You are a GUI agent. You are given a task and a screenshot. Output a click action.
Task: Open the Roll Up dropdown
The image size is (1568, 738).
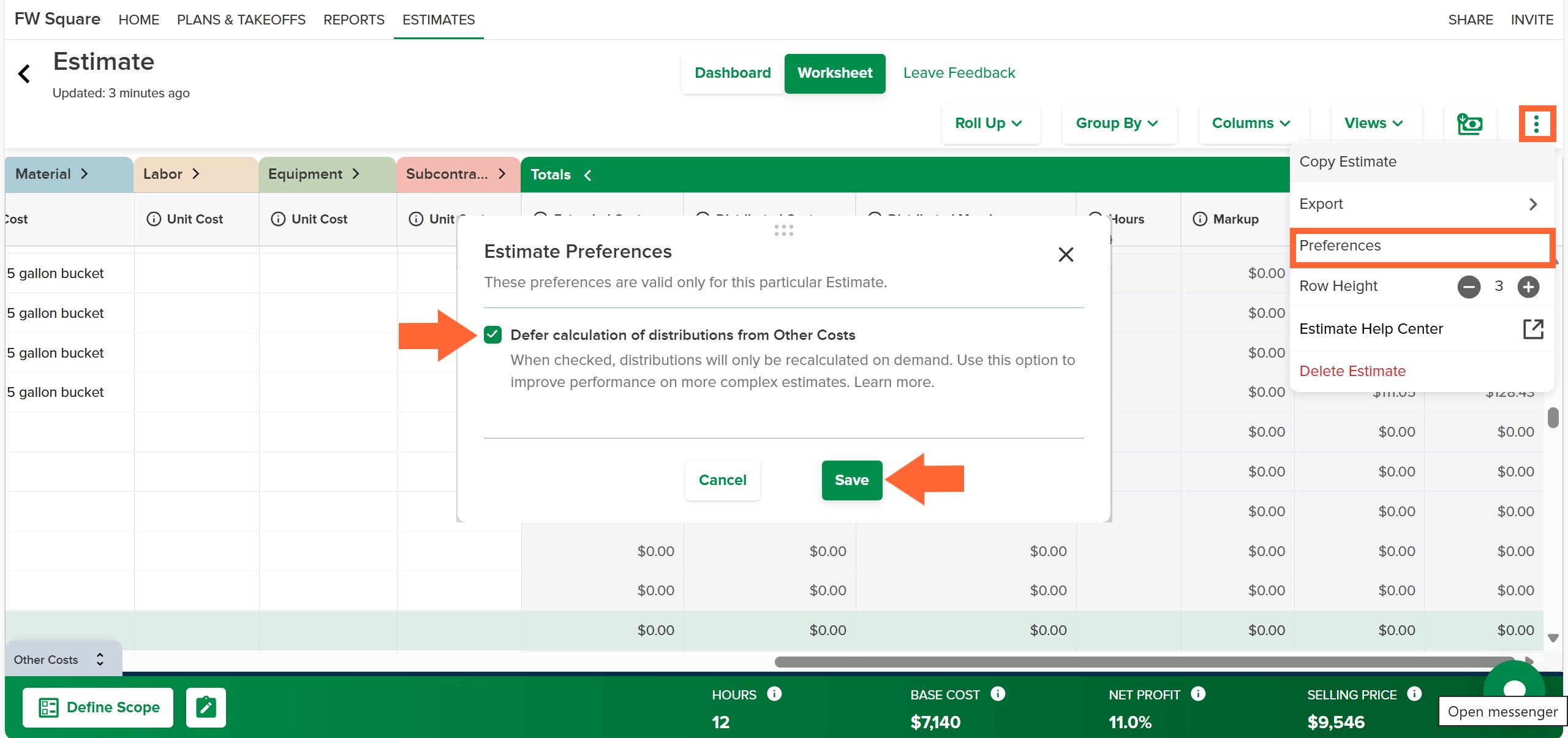pos(990,124)
